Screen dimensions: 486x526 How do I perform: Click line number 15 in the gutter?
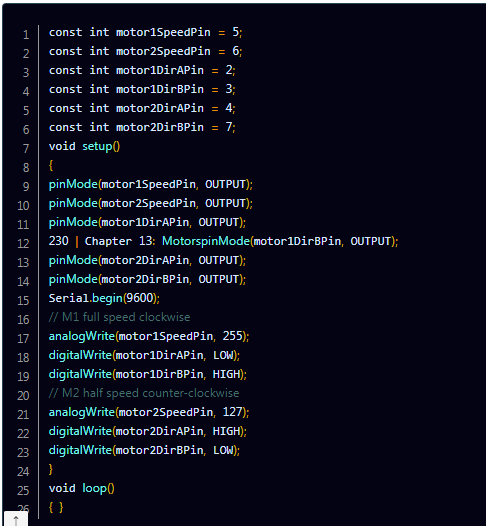pos(23,301)
